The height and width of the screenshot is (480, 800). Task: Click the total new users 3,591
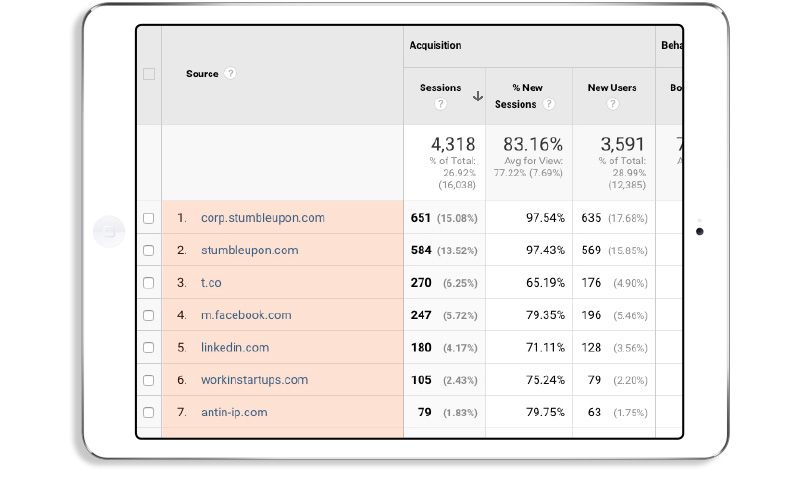pos(622,144)
